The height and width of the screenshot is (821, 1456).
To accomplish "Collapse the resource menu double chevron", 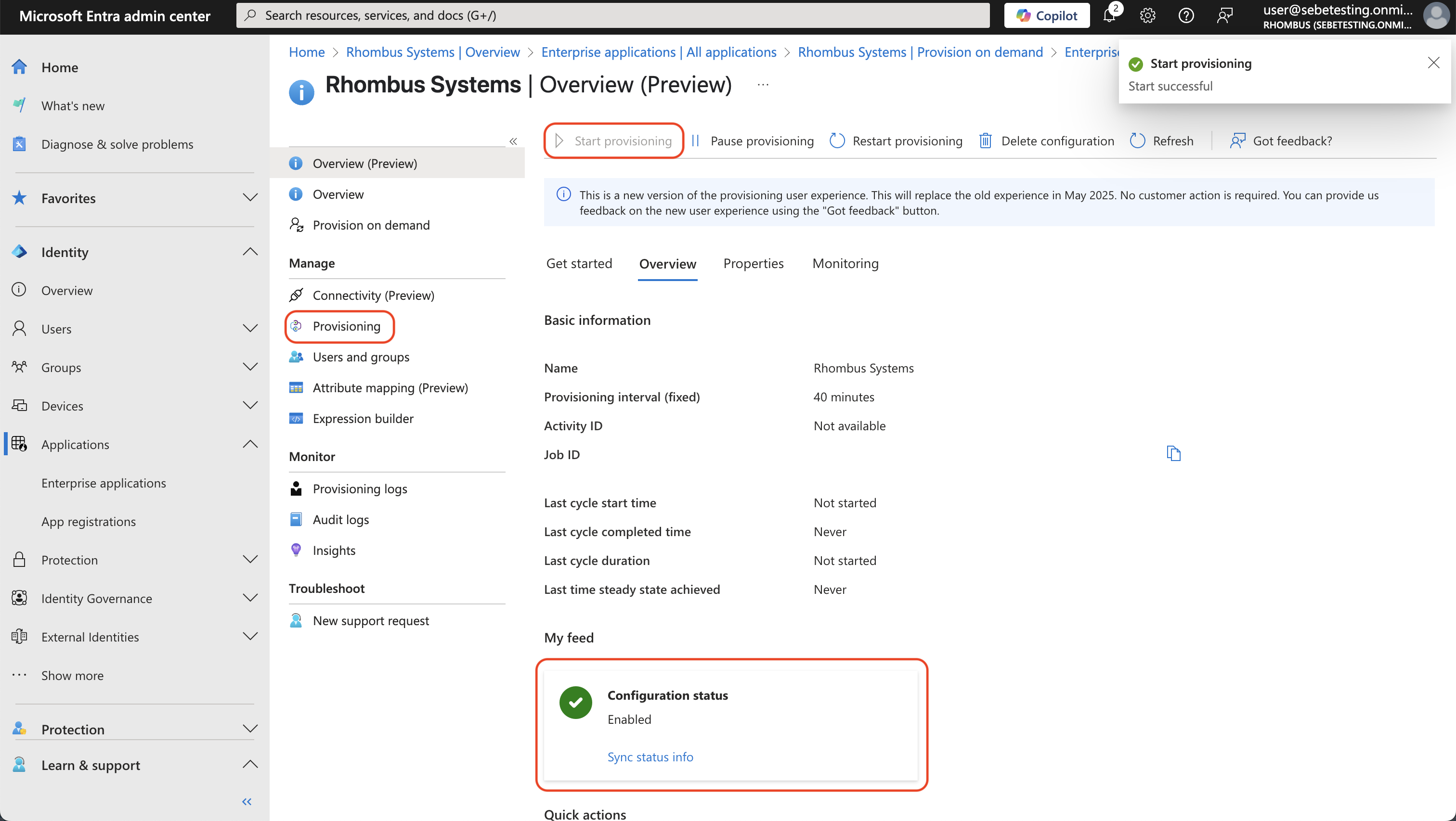I will pos(513,141).
